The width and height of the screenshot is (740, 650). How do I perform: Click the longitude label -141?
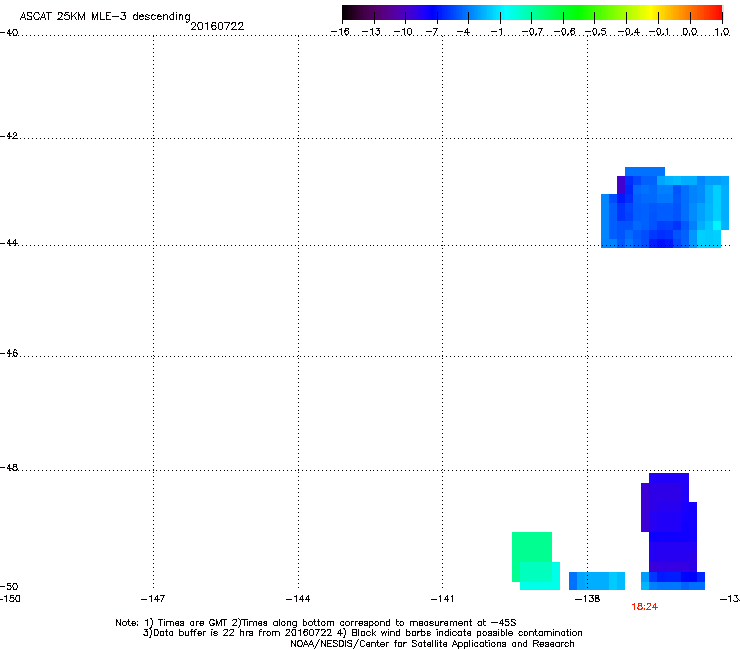[442, 599]
